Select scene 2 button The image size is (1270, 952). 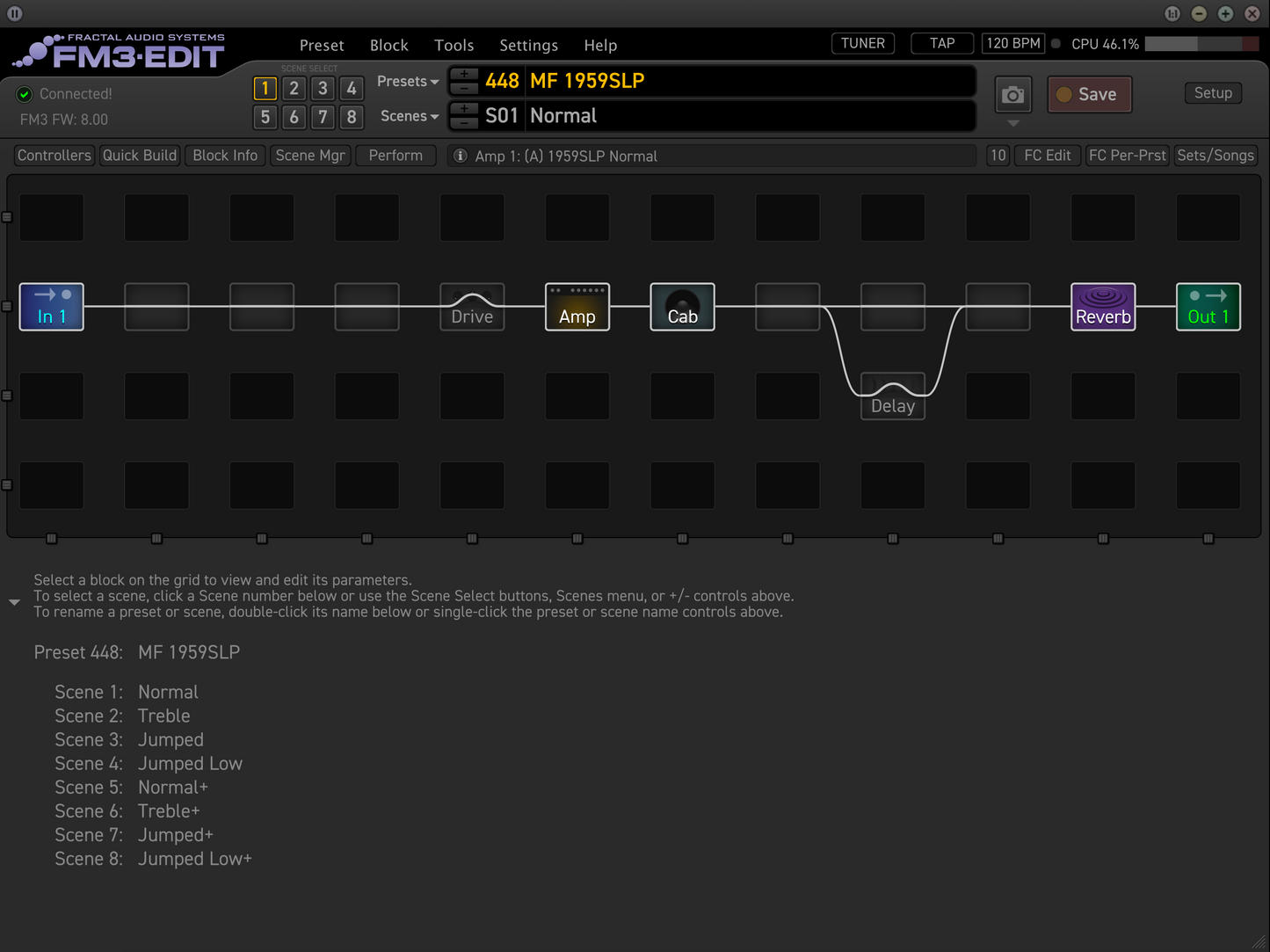294,89
